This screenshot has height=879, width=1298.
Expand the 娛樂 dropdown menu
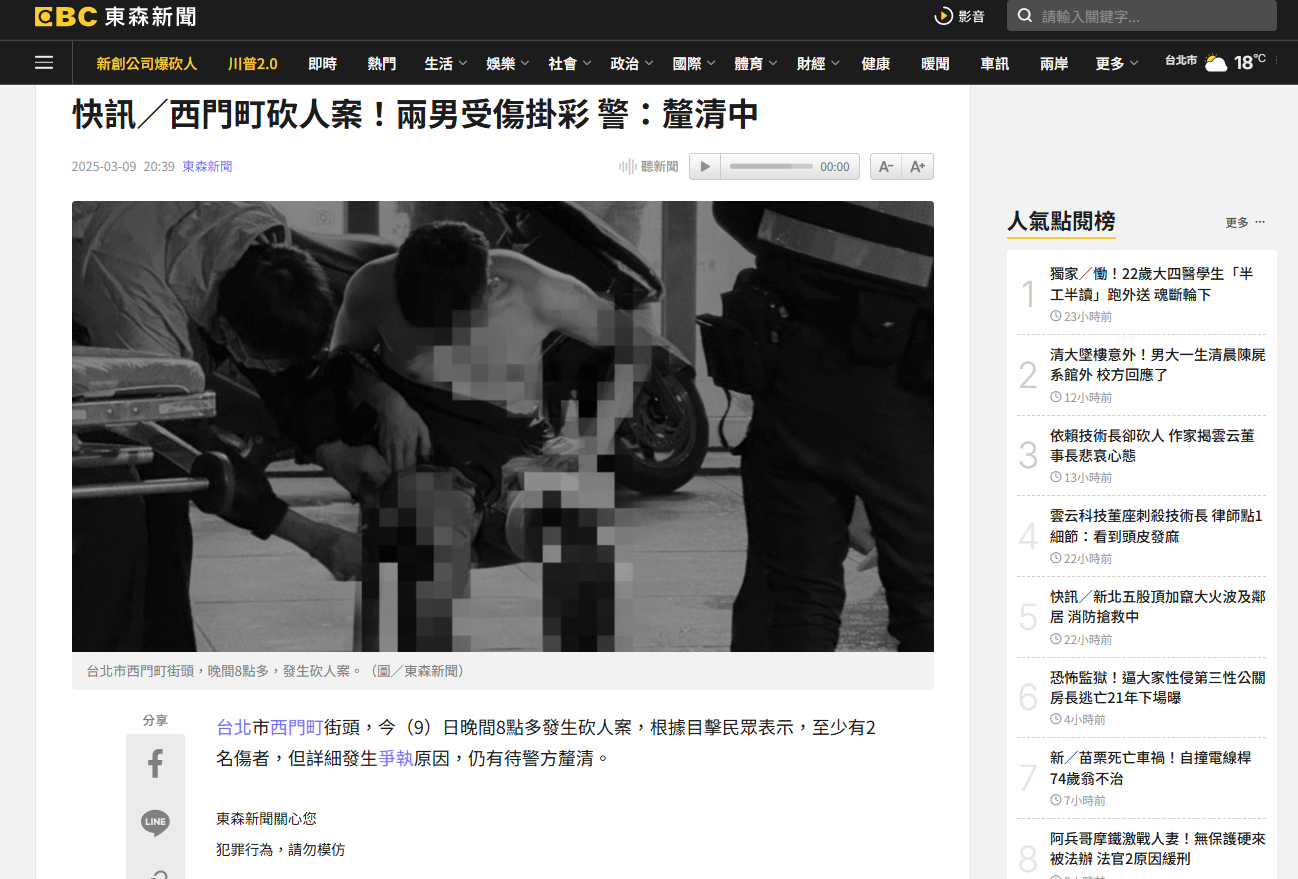(x=508, y=64)
